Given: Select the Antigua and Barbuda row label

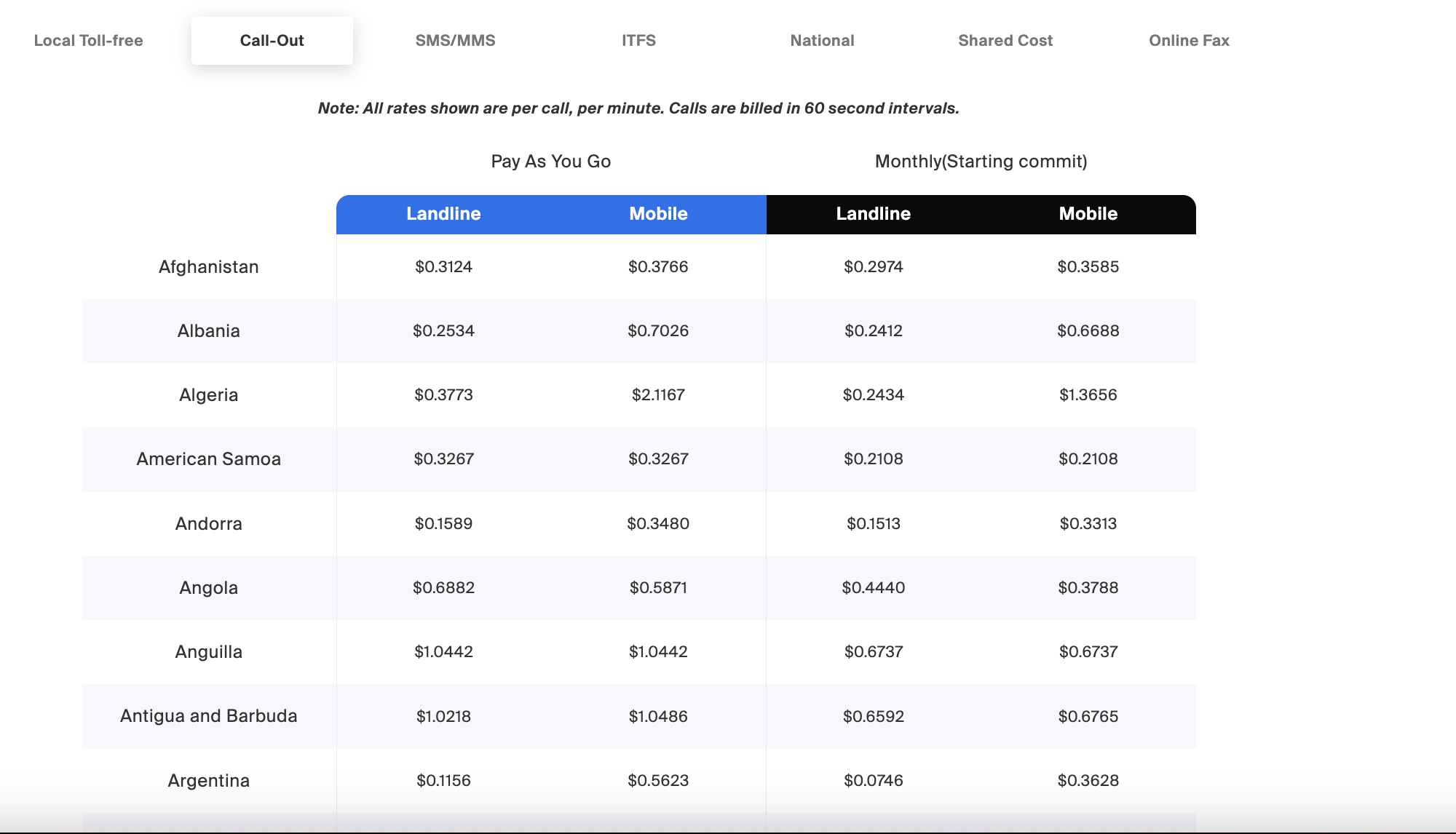Looking at the screenshot, I should point(209,716).
